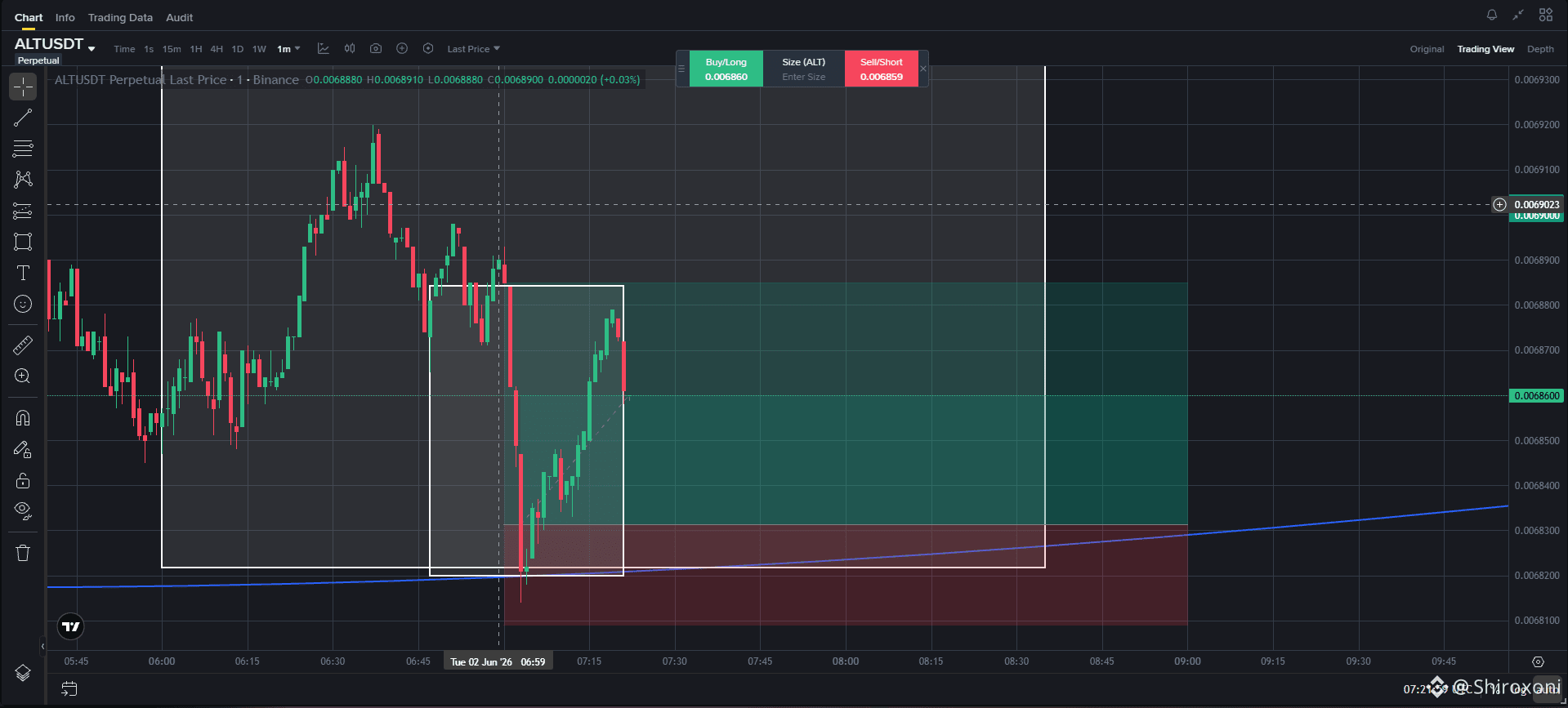Toggle auto scale on price axis
The image size is (1568, 708).
pos(1548,689)
